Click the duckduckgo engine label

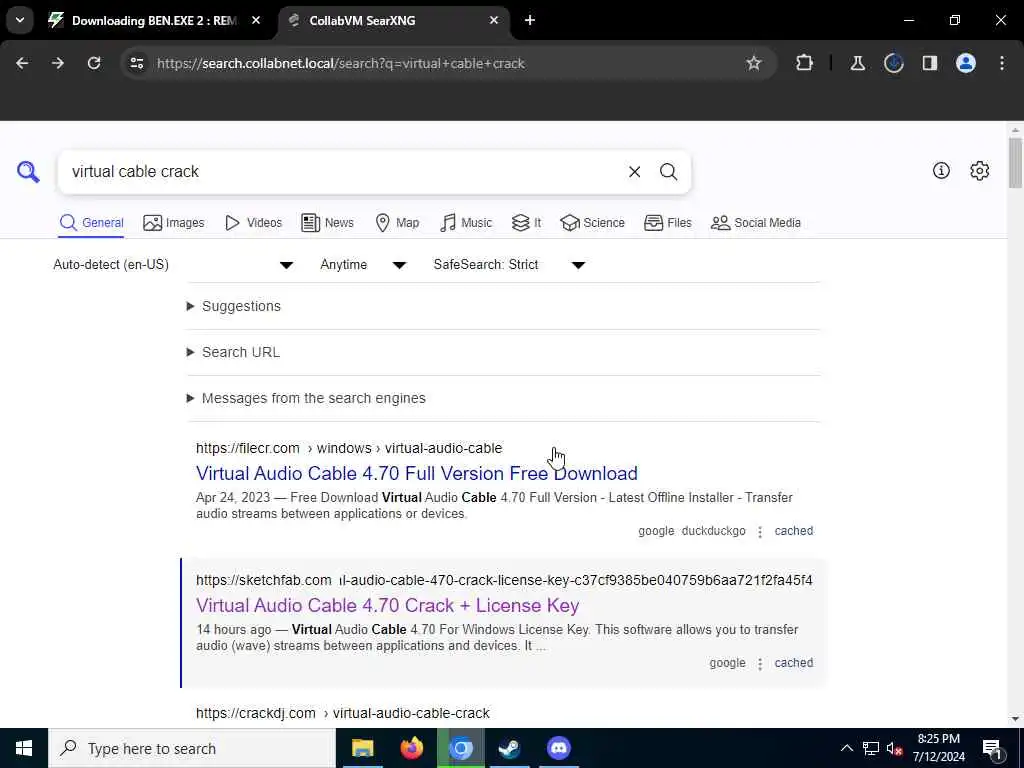pos(713,531)
